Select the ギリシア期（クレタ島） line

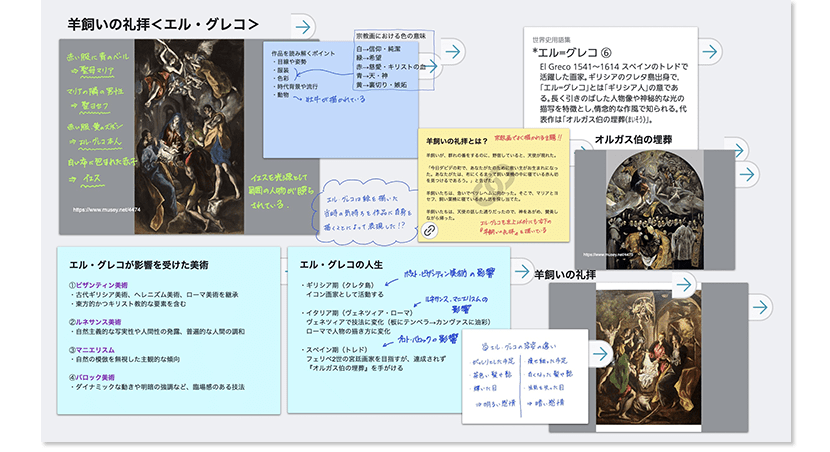coord(339,285)
